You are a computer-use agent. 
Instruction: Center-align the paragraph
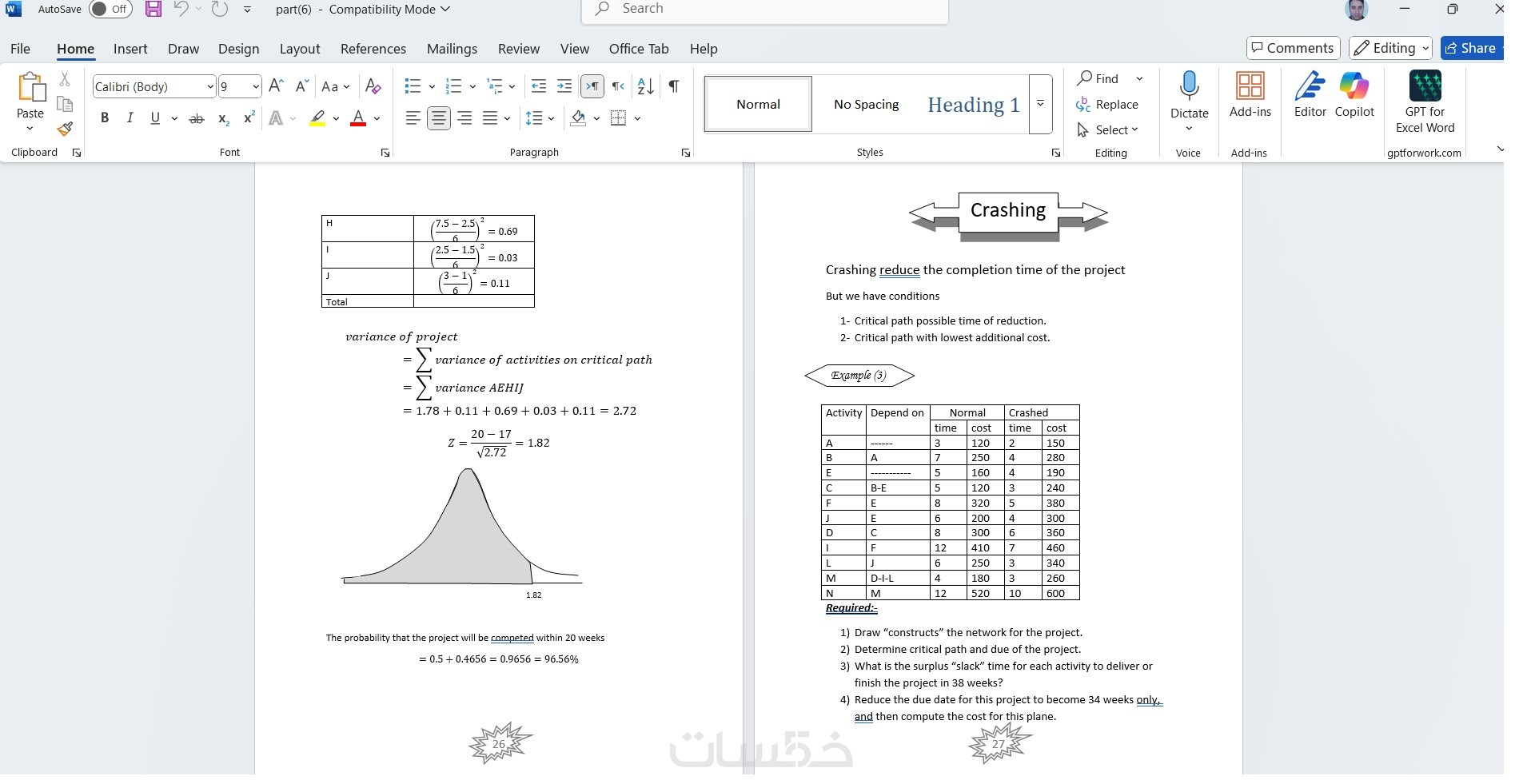[438, 118]
